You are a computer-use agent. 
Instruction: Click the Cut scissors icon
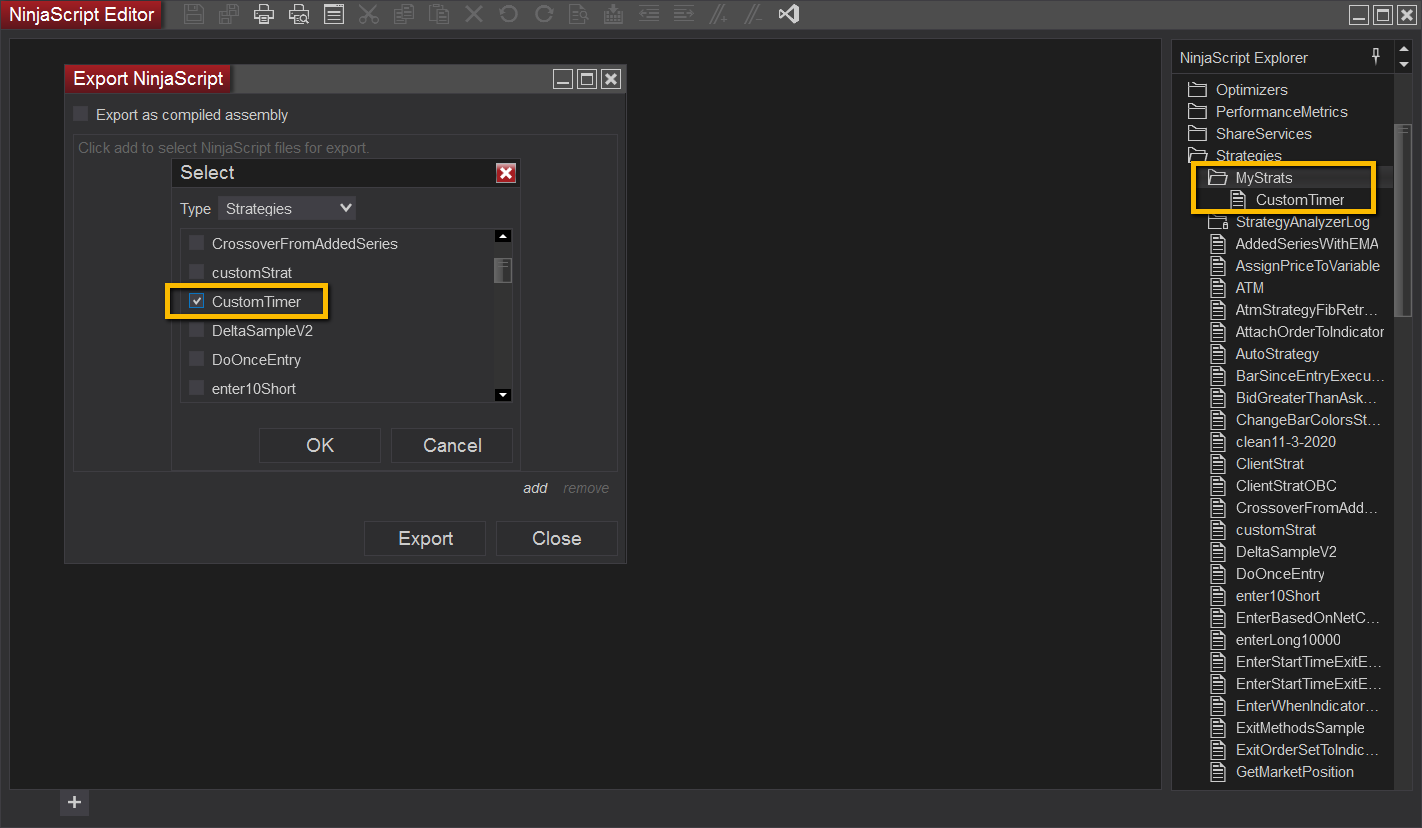tap(369, 15)
